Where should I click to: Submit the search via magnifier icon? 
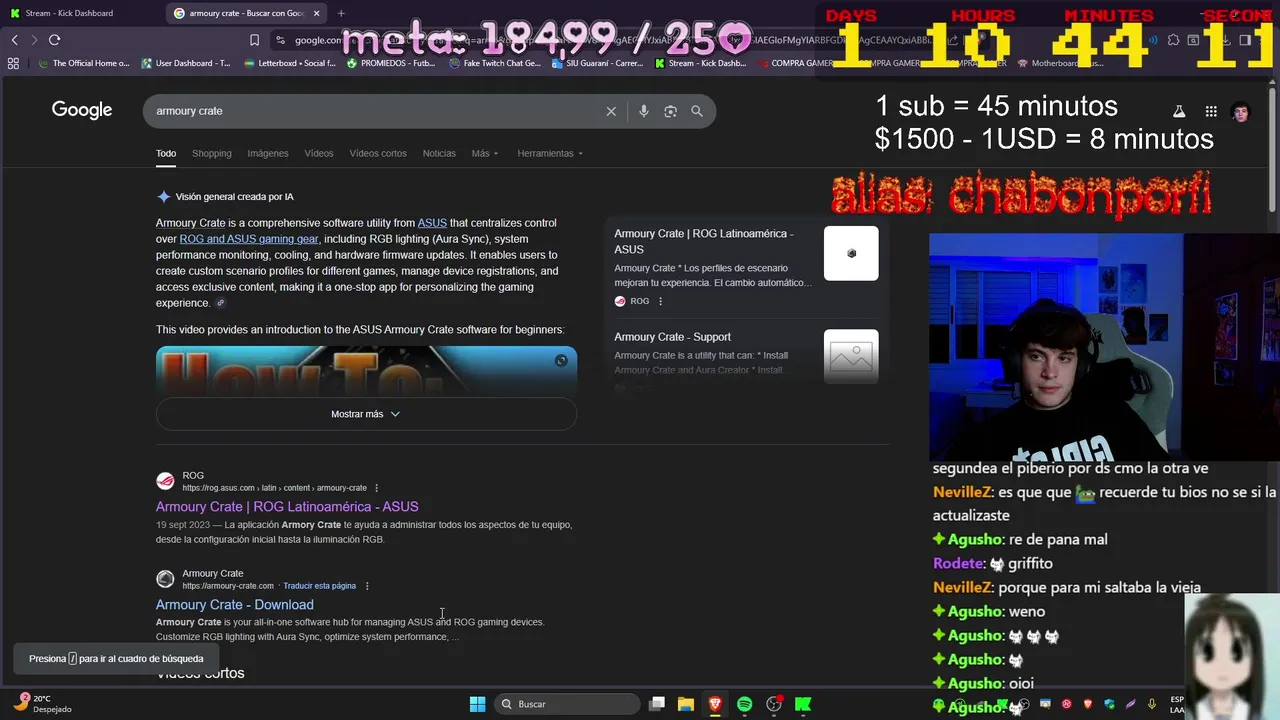click(x=697, y=111)
